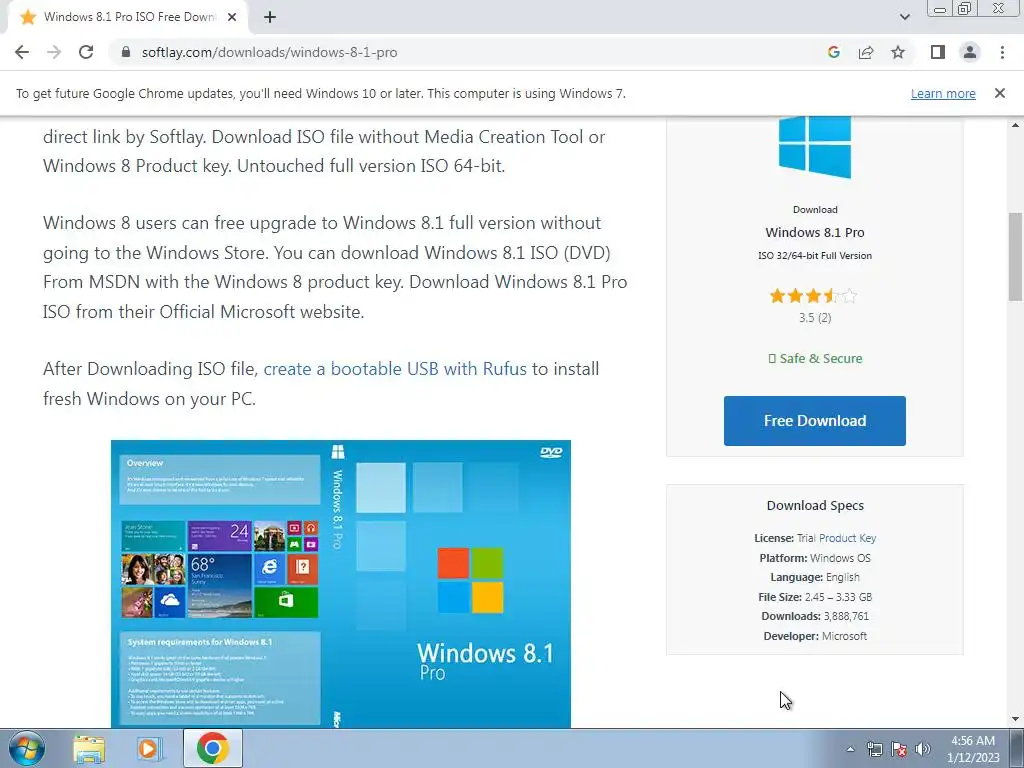Click the page vertical scrollbar thumb
The width and height of the screenshot is (1024, 768).
pos(1016,256)
